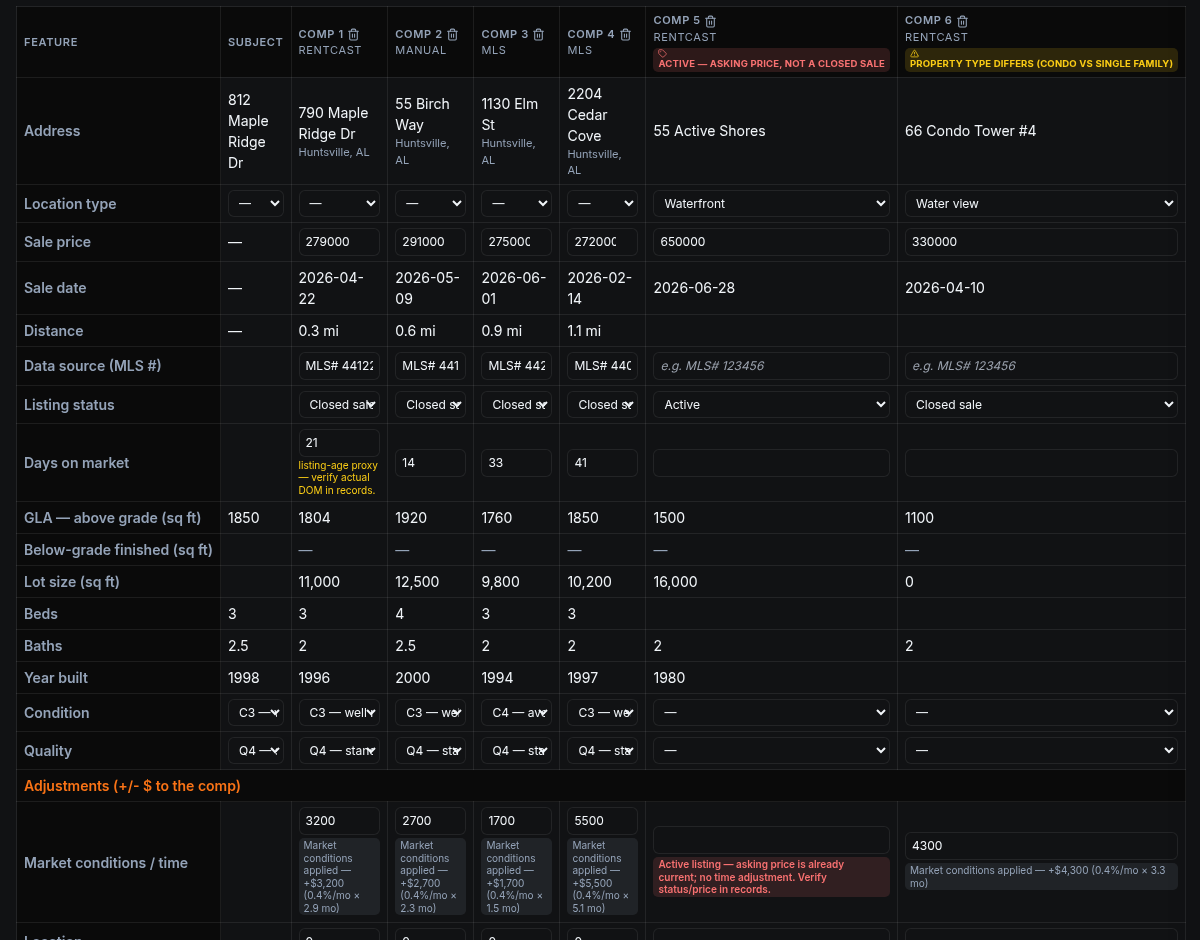Open Comp 1 listing status dropdown
This screenshot has height=940, width=1200.
[x=339, y=405]
